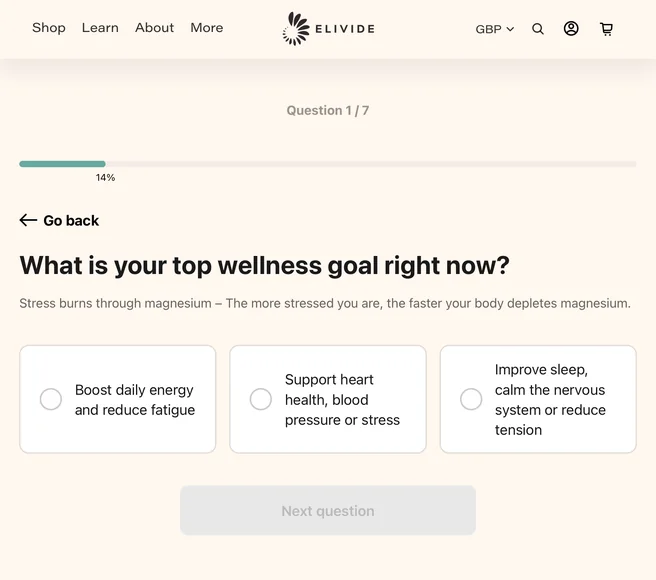Expand the More navigation menu
Screen dimensions: 656x580
click(207, 28)
